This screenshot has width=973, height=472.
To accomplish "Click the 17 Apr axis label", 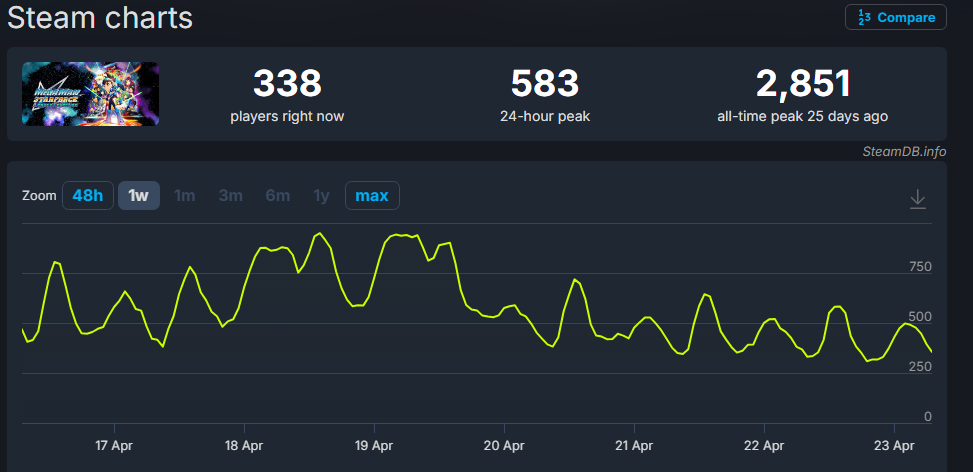I will point(114,445).
